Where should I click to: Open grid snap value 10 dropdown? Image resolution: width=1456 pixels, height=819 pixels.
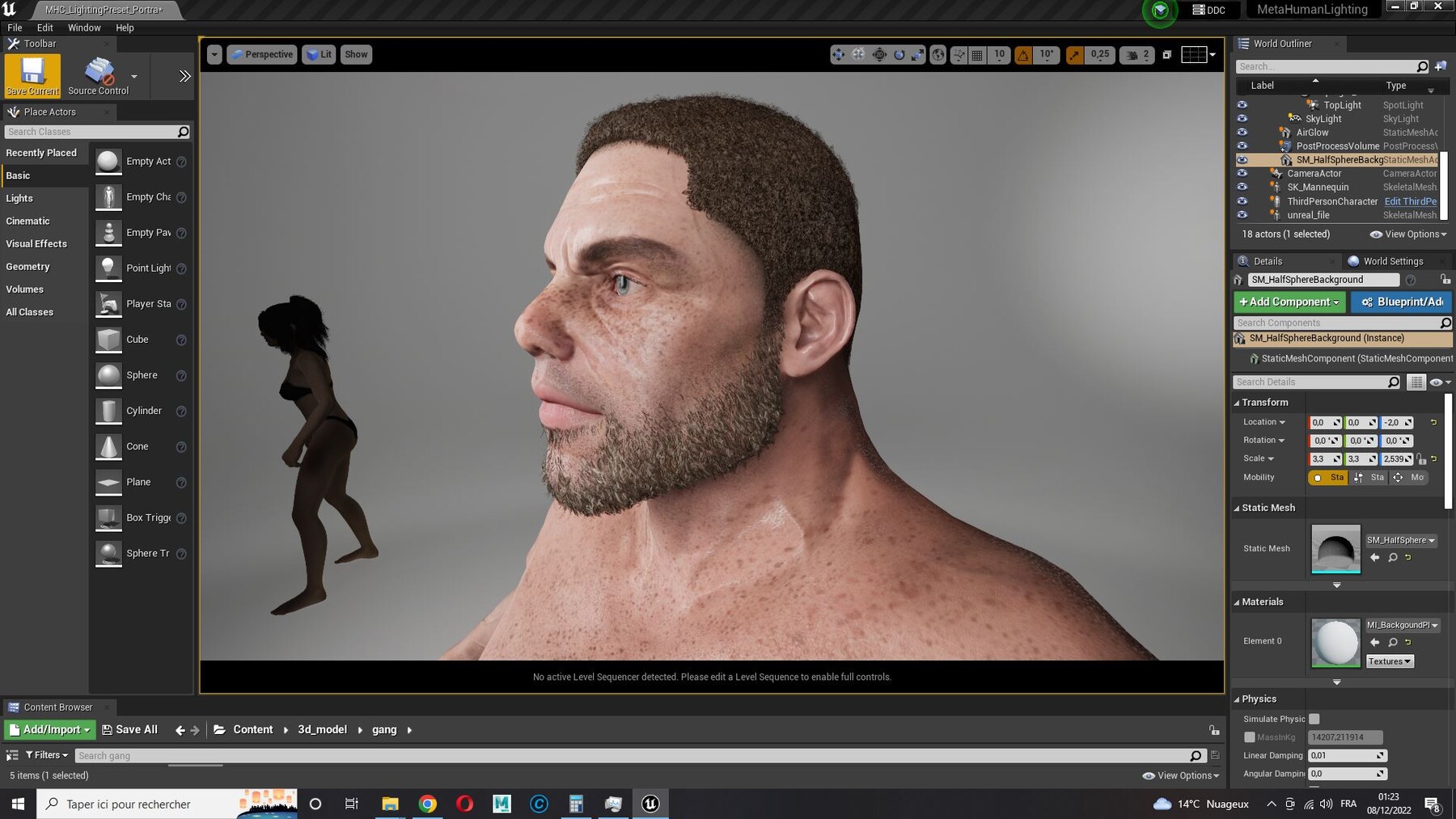pyautogui.click(x=999, y=55)
